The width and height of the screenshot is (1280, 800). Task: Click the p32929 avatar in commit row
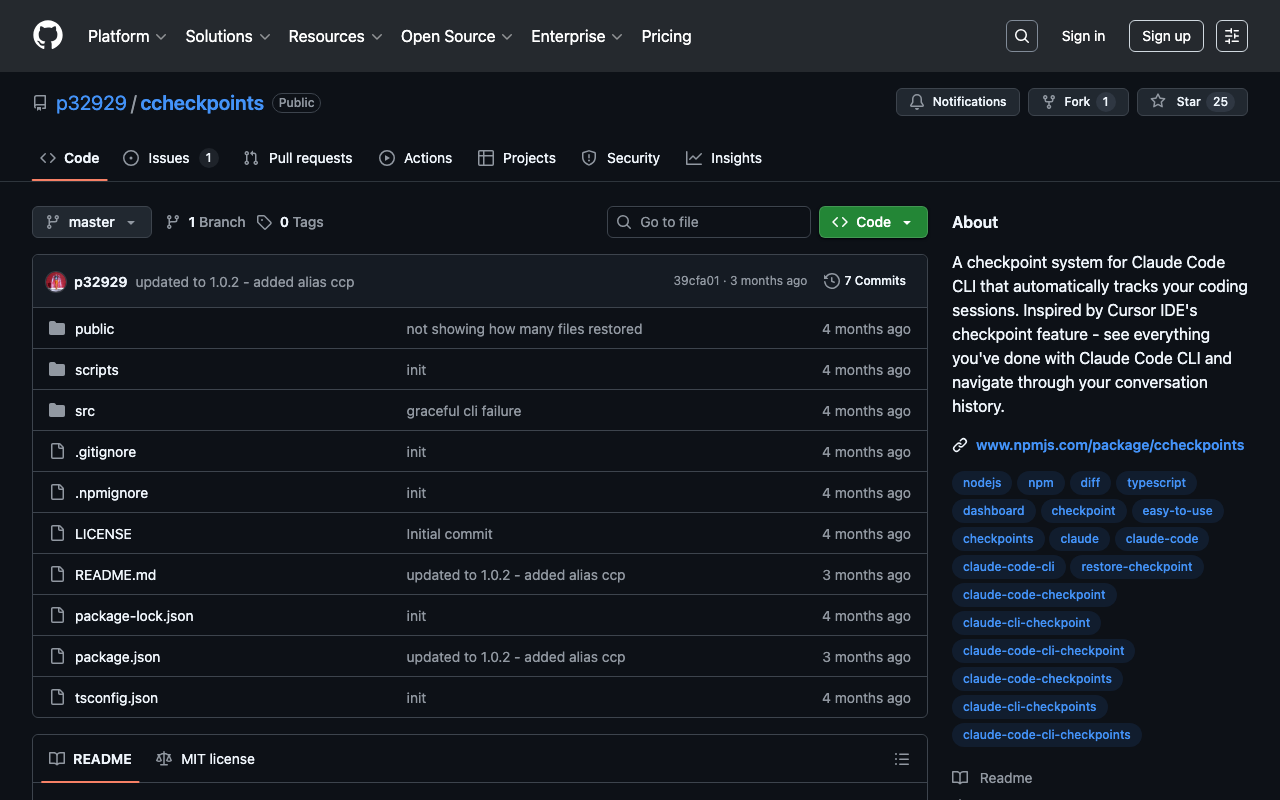pos(56,282)
